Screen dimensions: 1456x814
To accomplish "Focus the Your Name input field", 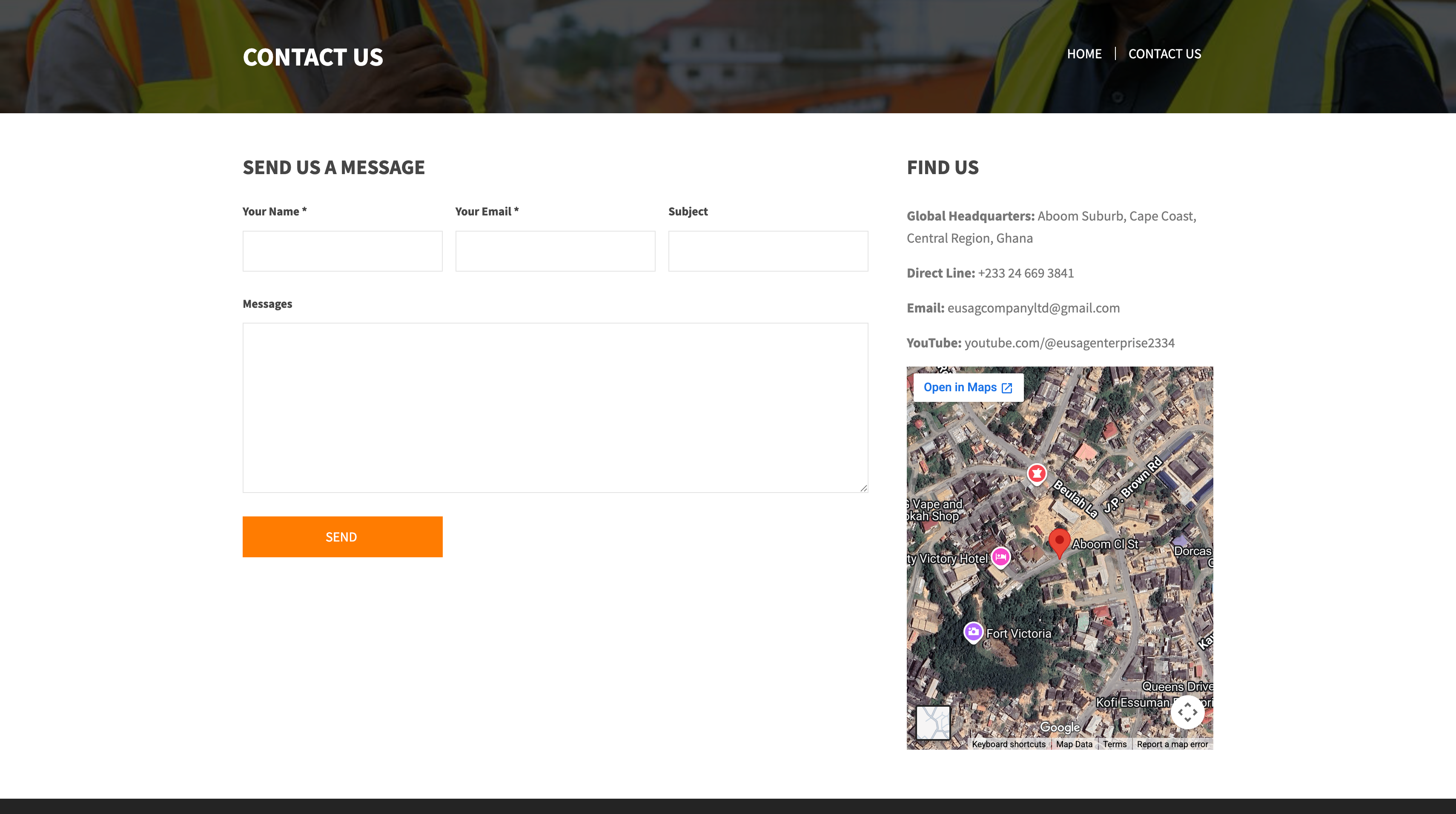I will 343,251.
